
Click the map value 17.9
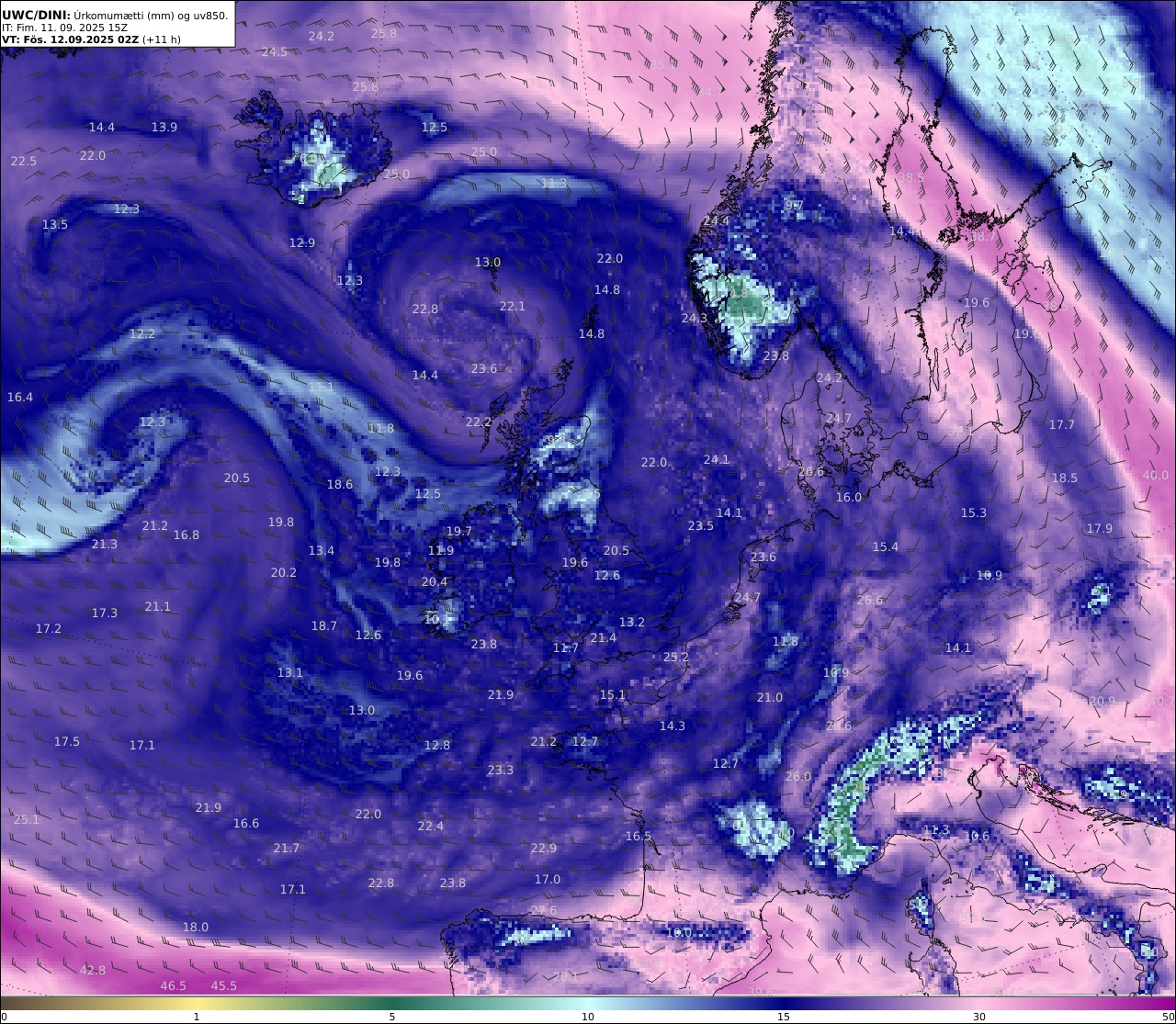tap(1099, 529)
